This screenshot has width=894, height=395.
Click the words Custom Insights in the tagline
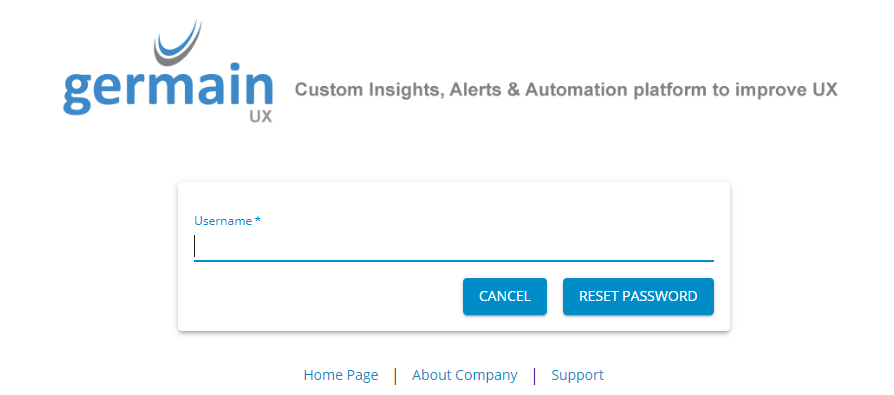point(369,90)
